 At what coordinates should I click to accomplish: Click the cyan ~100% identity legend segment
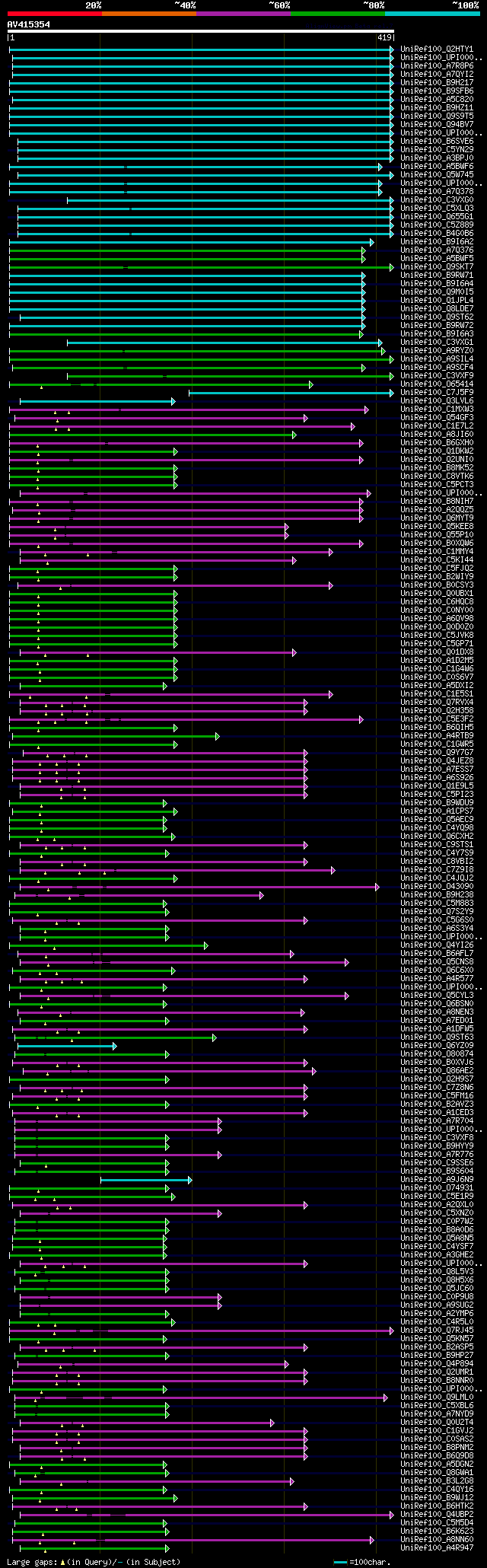tap(432, 13)
